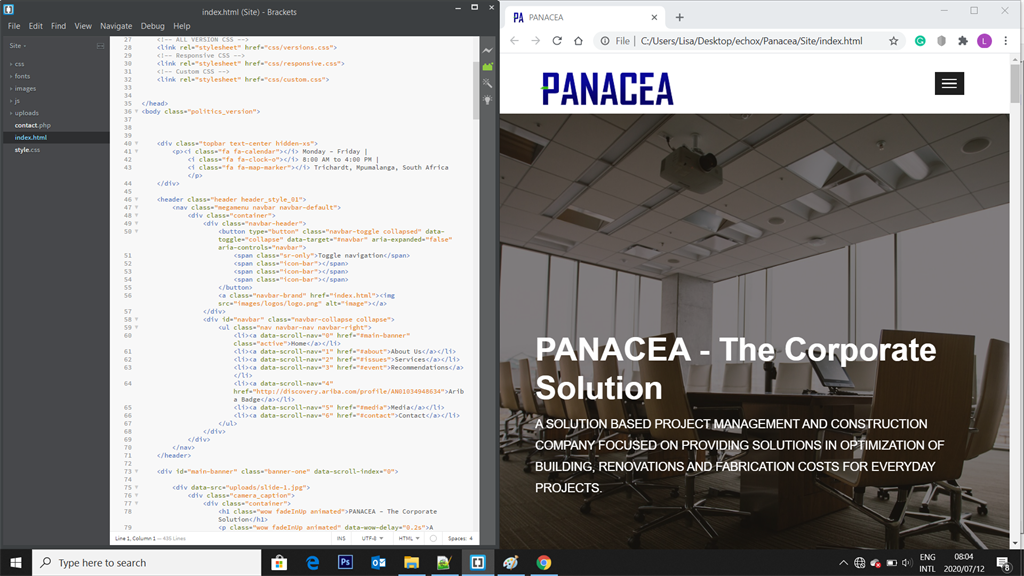This screenshot has height=576, width=1024.
Task: Toggle the INS insert mode indicator
Action: coord(341,539)
